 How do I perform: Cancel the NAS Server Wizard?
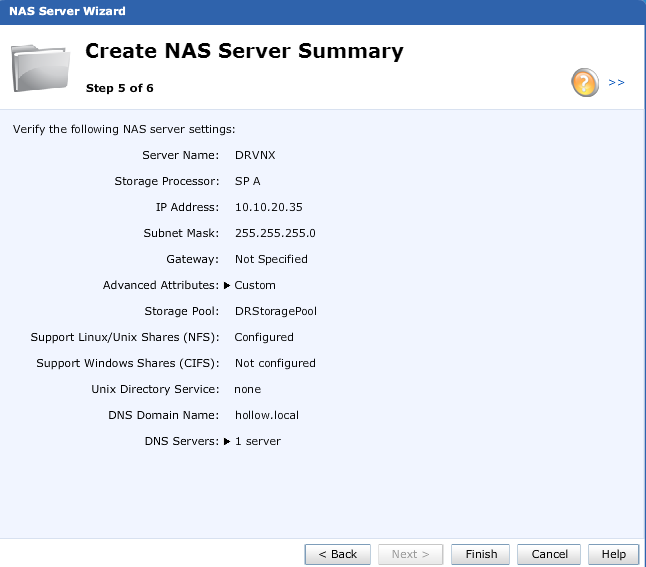click(549, 554)
